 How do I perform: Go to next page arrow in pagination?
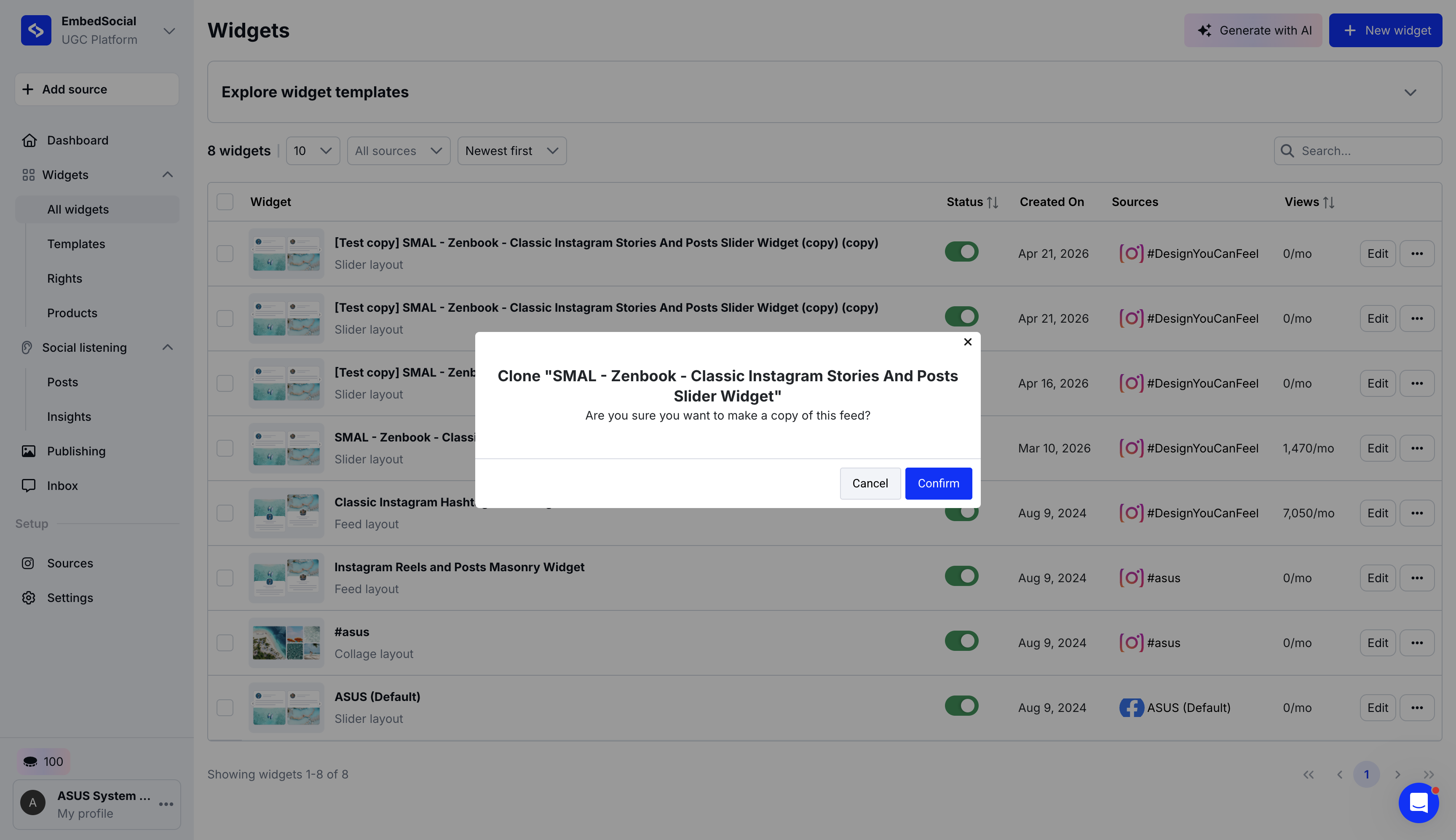(1397, 774)
